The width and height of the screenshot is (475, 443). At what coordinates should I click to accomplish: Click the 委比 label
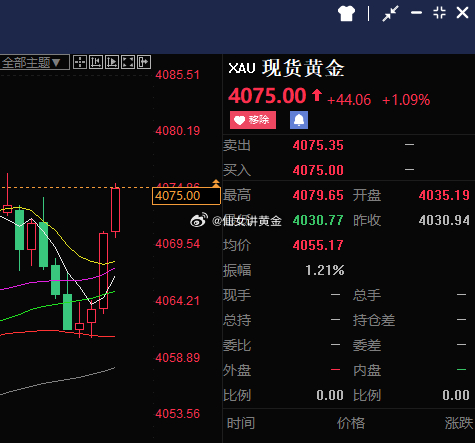point(237,345)
